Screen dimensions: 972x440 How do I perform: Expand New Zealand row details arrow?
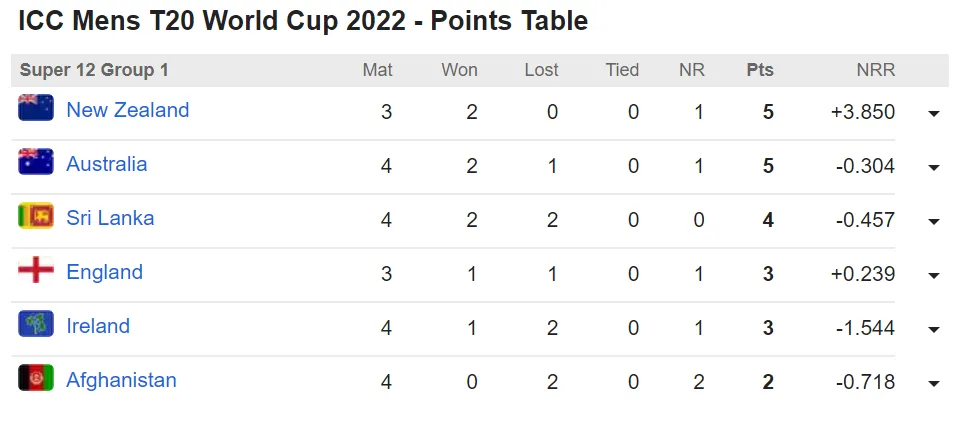934,113
